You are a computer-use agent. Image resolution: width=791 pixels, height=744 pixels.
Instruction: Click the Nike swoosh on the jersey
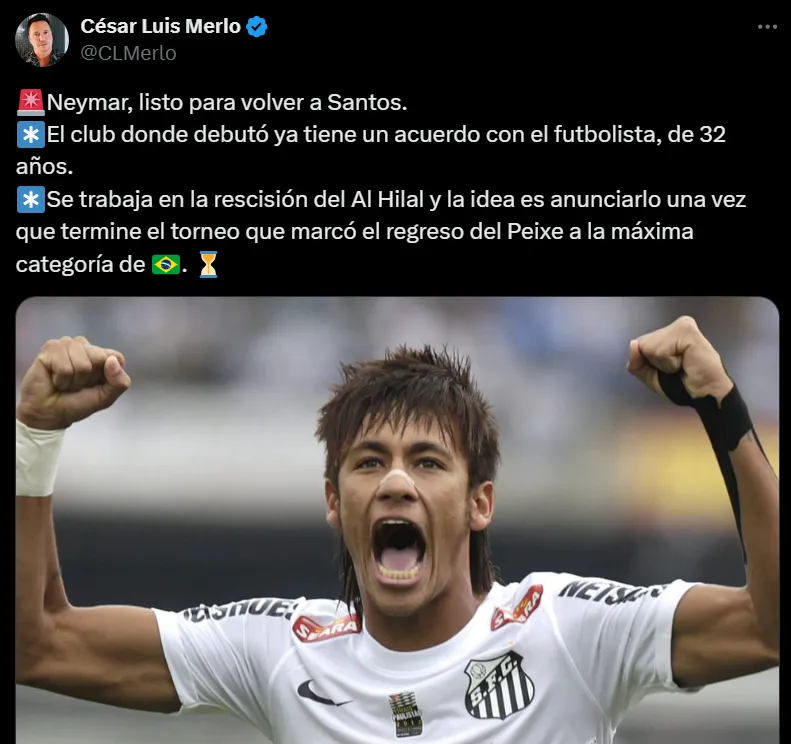coord(321,693)
